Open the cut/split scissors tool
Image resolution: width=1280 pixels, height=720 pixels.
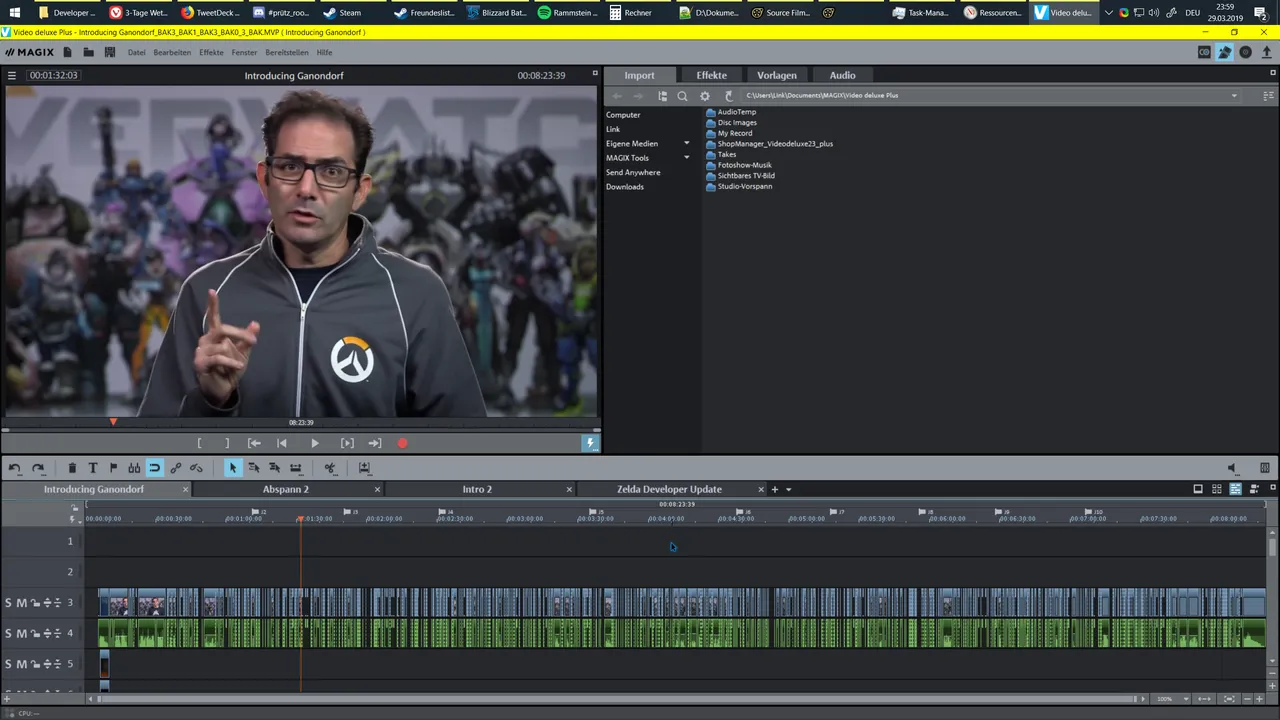click(x=330, y=468)
